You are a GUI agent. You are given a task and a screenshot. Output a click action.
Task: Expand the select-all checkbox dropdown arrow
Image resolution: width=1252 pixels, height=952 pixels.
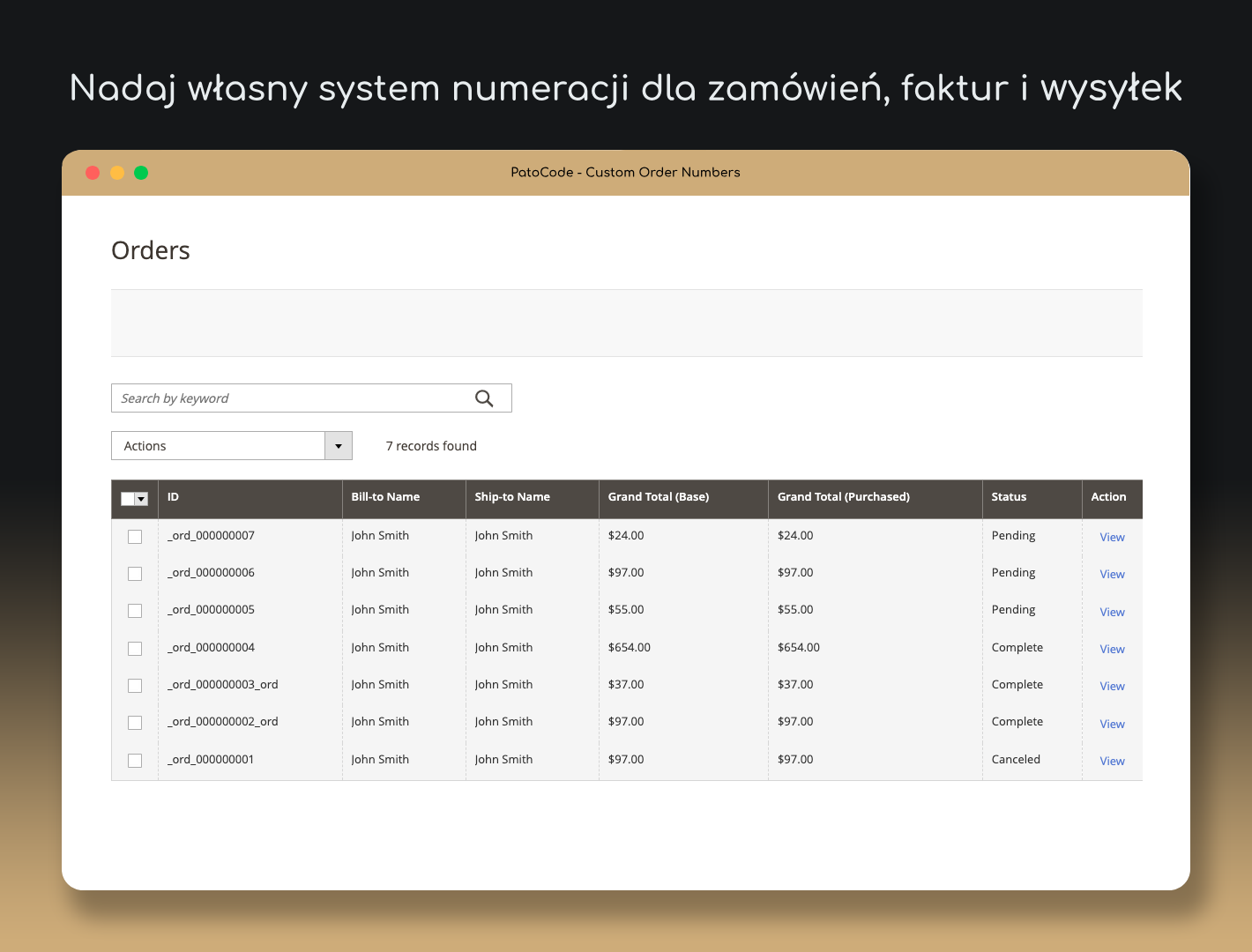click(x=141, y=499)
